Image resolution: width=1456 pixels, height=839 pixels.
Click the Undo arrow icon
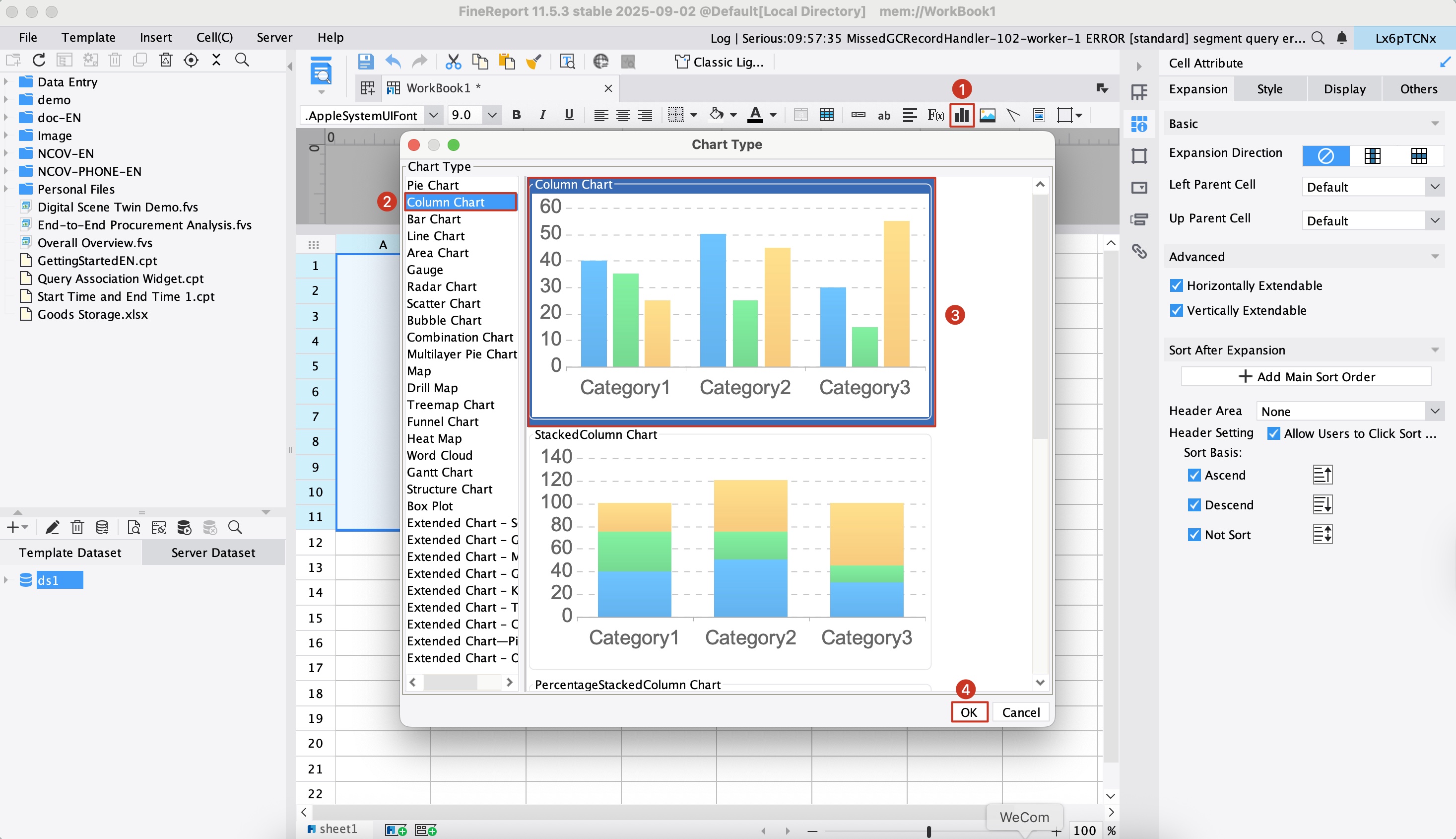click(x=393, y=61)
